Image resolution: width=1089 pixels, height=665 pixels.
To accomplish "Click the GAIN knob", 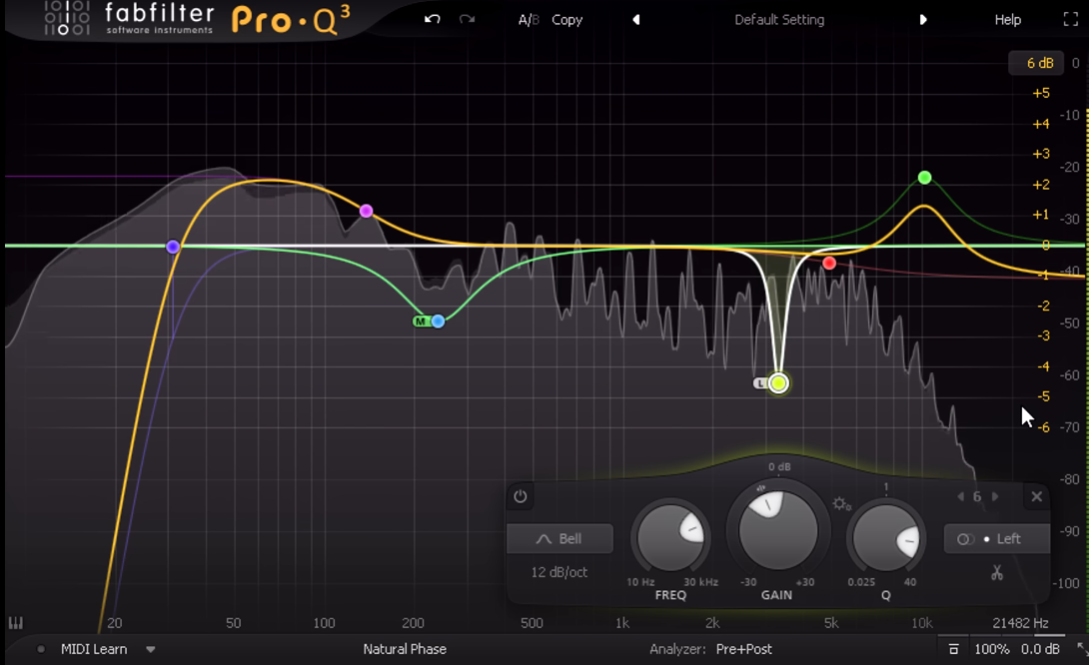I will 778,529.
